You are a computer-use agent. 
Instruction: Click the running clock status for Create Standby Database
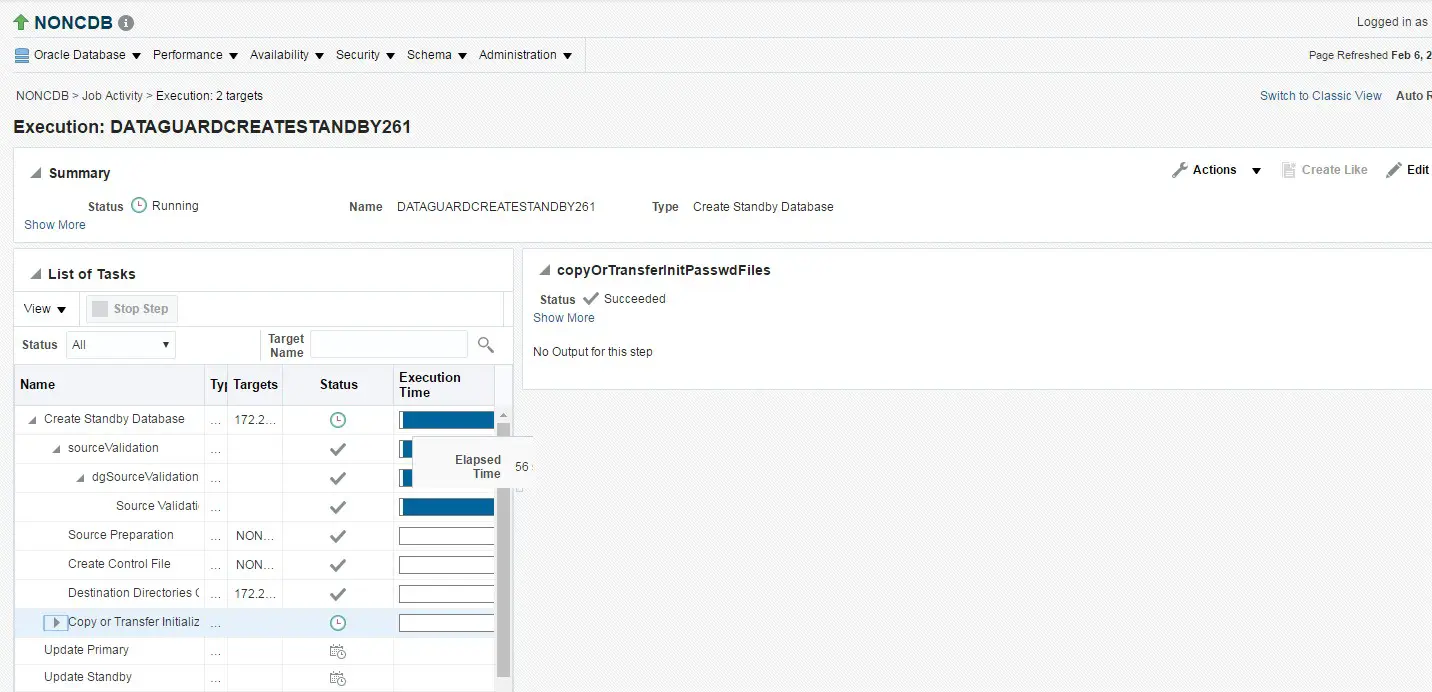[338, 420]
